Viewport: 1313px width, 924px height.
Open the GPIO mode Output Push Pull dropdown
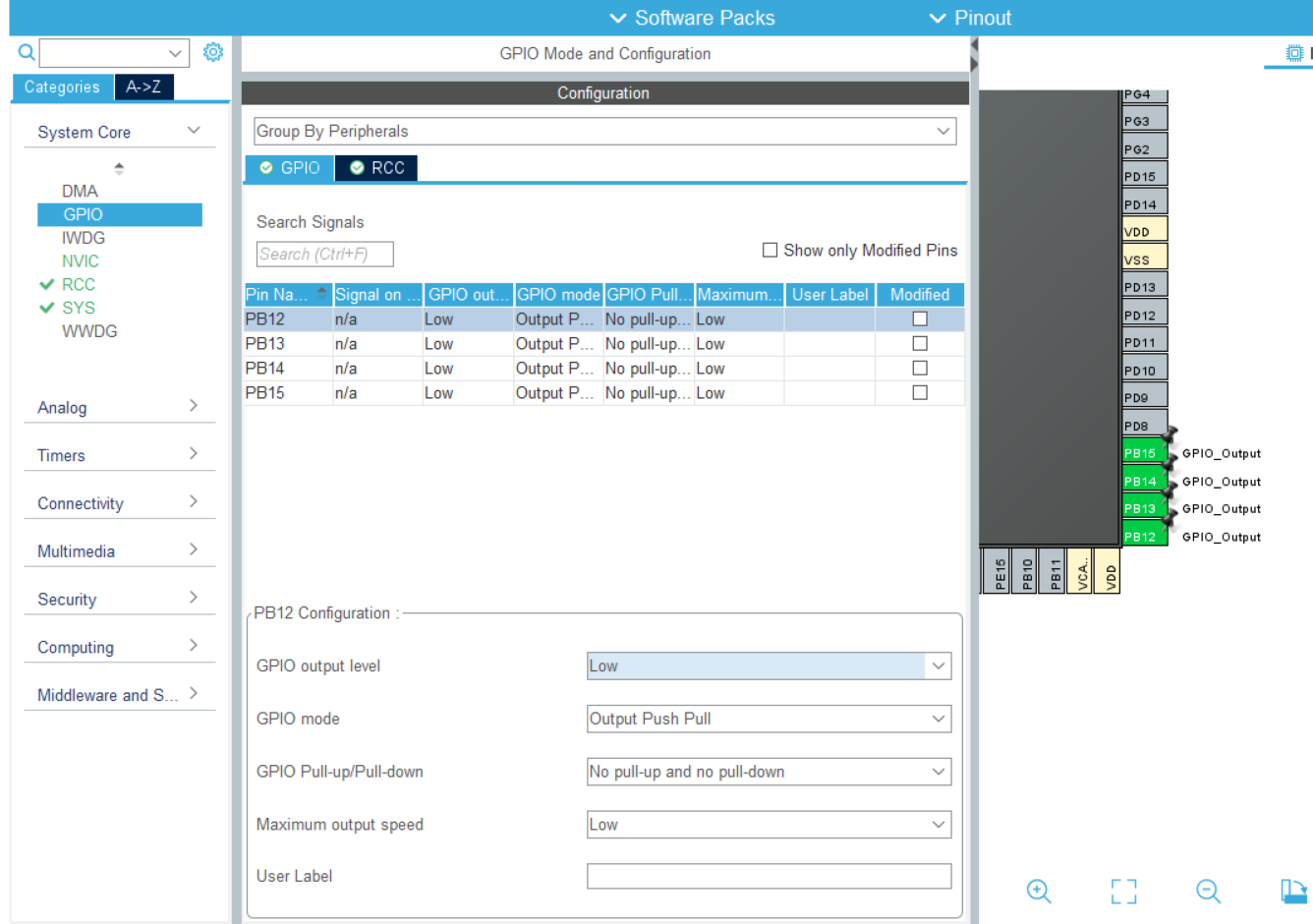click(x=769, y=719)
